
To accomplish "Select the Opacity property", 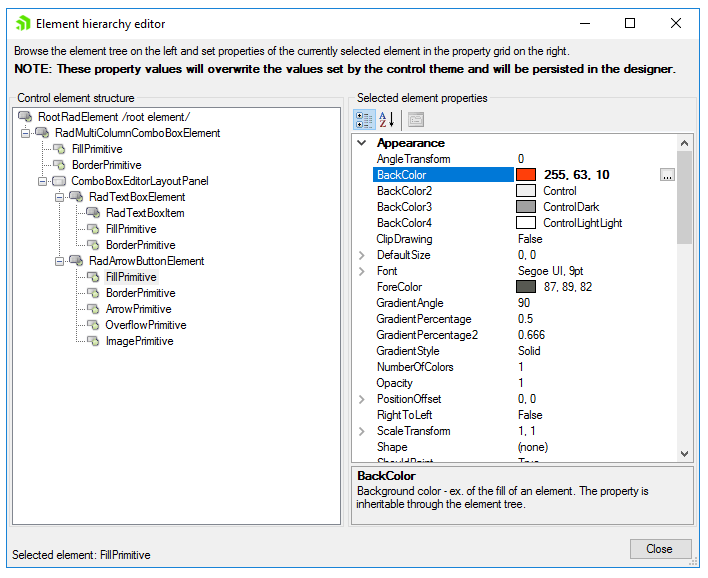I will pyautogui.click(x=394, y=383).
